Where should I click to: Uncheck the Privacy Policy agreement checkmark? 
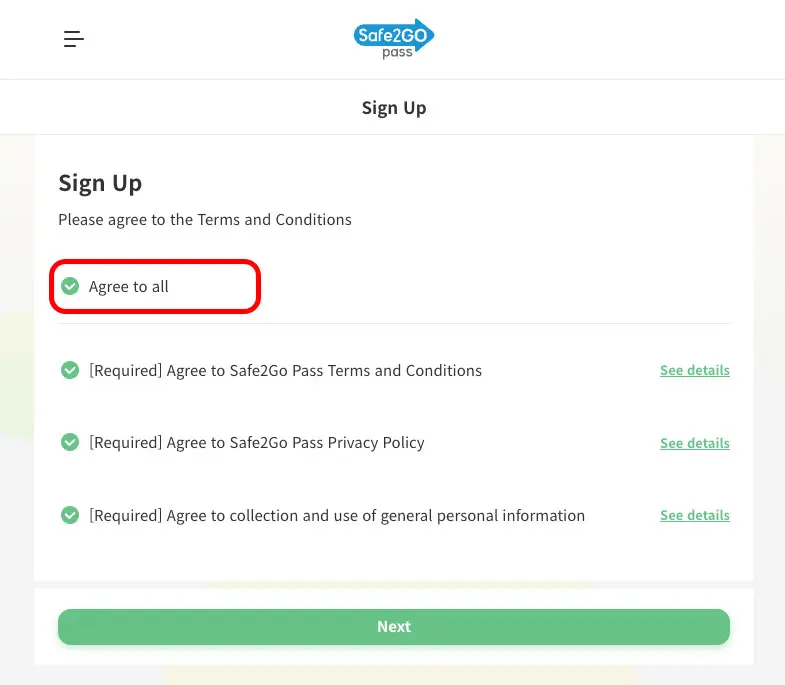coord(70,442)
